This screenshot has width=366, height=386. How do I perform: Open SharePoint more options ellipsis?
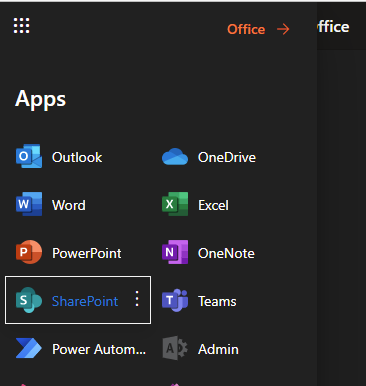tap(137, 299)
